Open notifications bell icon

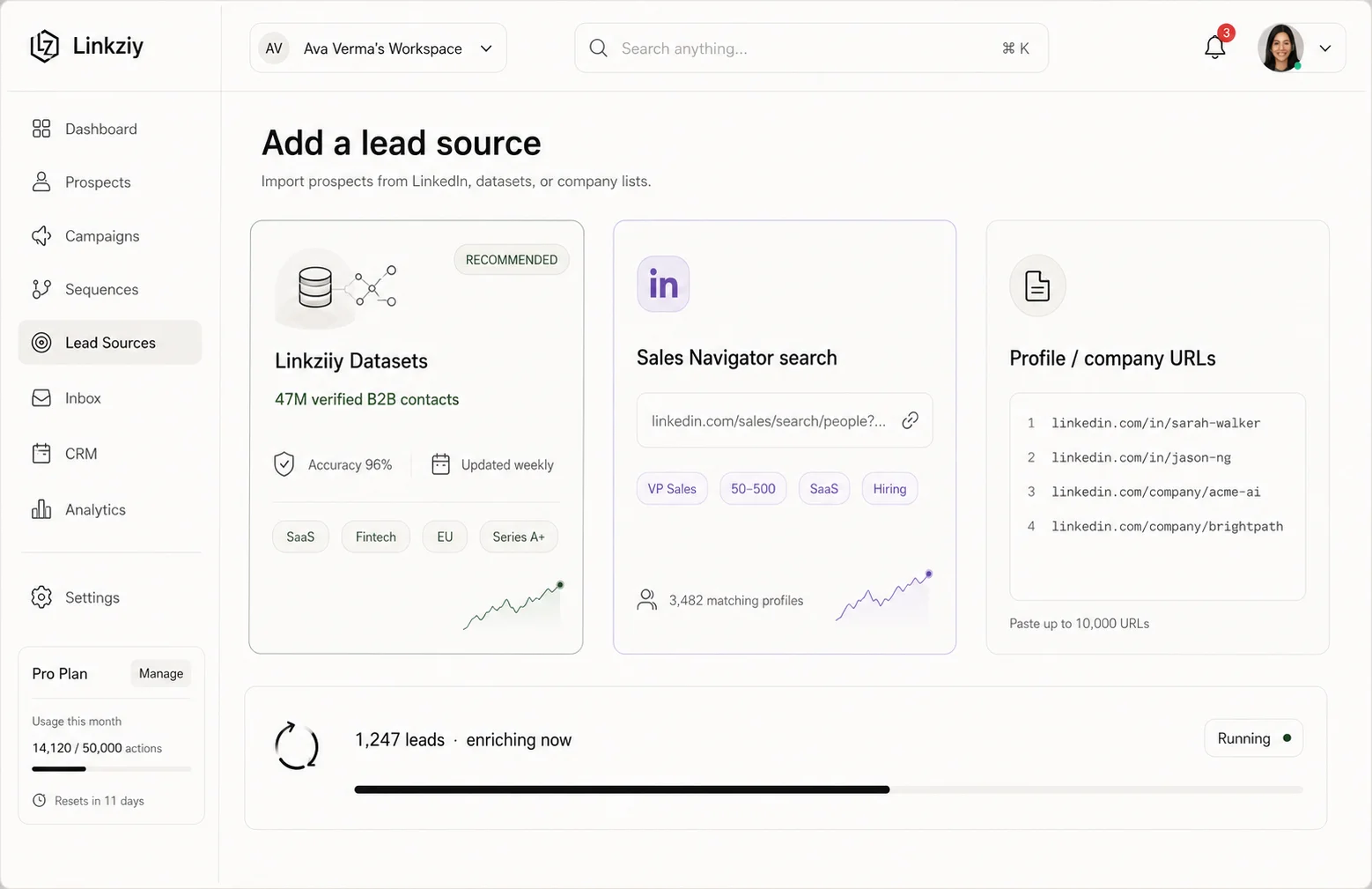1215,48
